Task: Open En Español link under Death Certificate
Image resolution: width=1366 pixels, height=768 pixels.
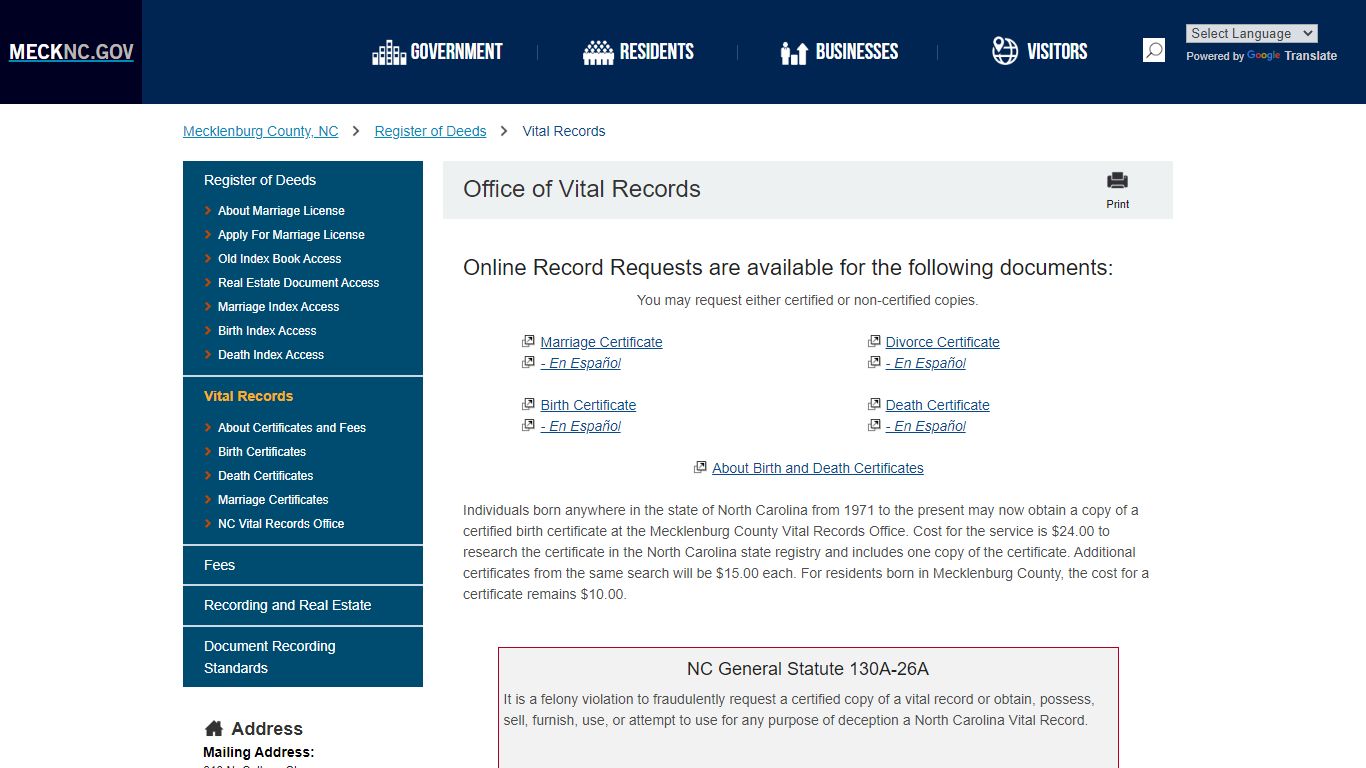Action: pos(925,426)
